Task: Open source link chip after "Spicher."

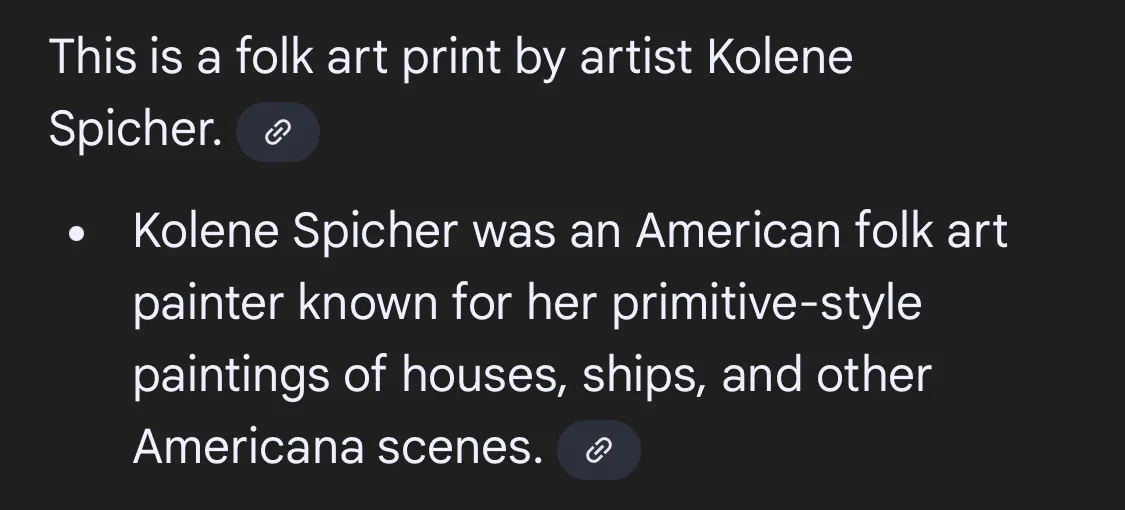Action: (x=277, y=132)
